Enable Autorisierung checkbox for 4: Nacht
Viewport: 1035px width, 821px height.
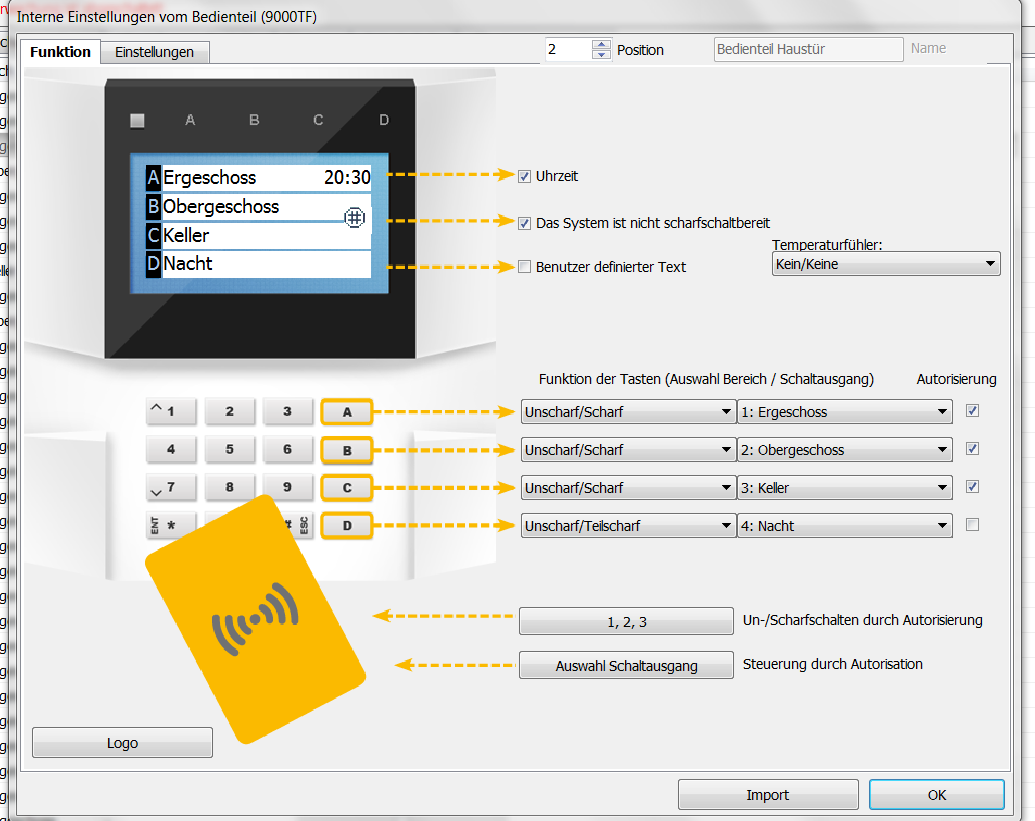click(973, 525)
